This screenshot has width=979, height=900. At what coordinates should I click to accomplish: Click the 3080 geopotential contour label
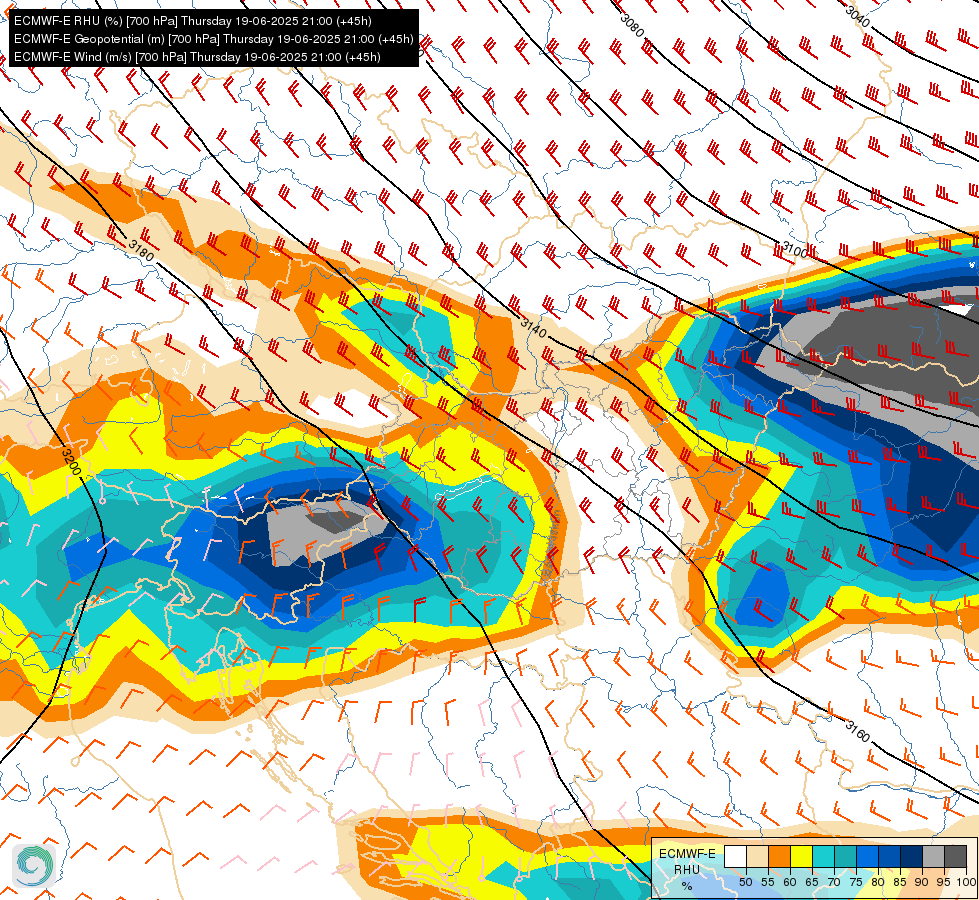[x=632, y=26]
